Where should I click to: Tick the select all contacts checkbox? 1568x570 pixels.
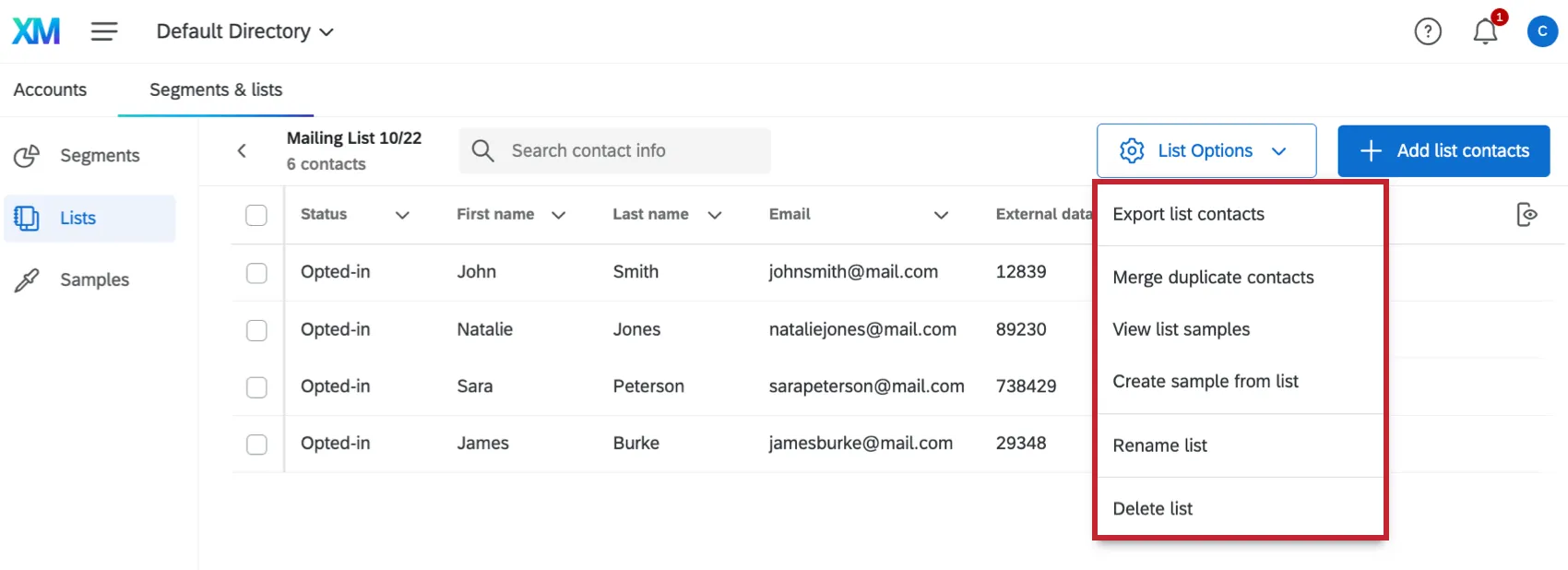(256, 215)
